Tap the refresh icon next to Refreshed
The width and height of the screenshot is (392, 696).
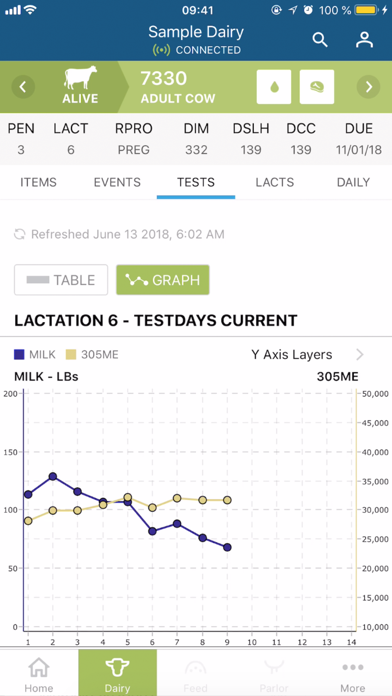(20, 234)
